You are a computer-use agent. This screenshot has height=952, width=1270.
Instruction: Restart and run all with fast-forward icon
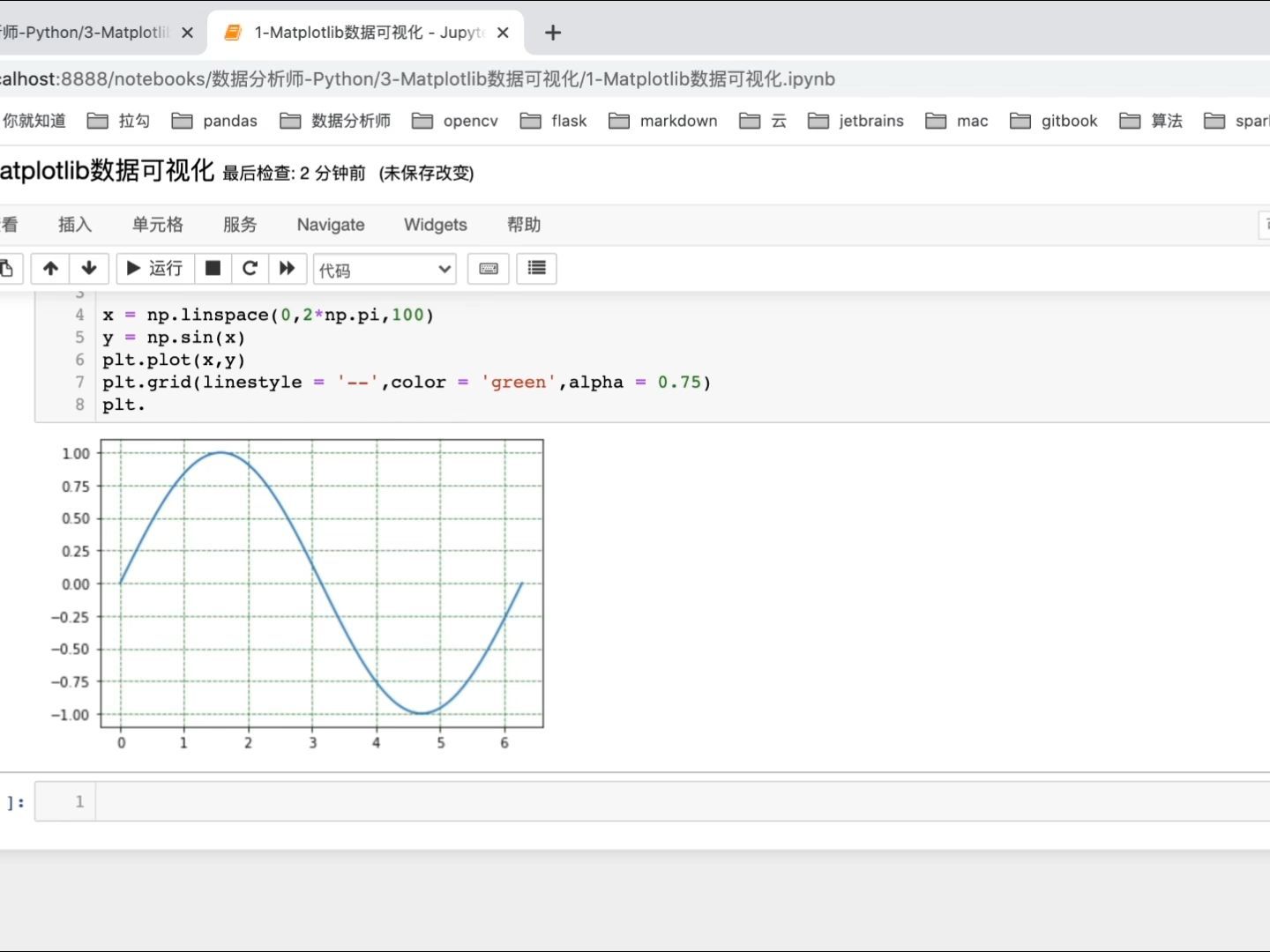click(x=288, y=268)
